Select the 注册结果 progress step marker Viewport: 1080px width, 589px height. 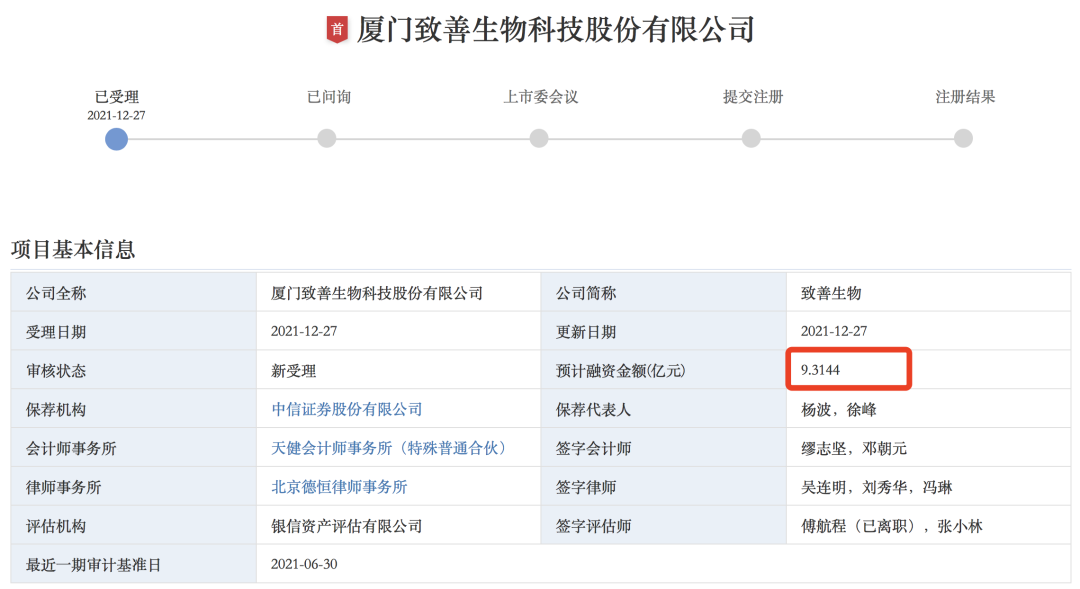pyautogui.click(x=963, y=138)
